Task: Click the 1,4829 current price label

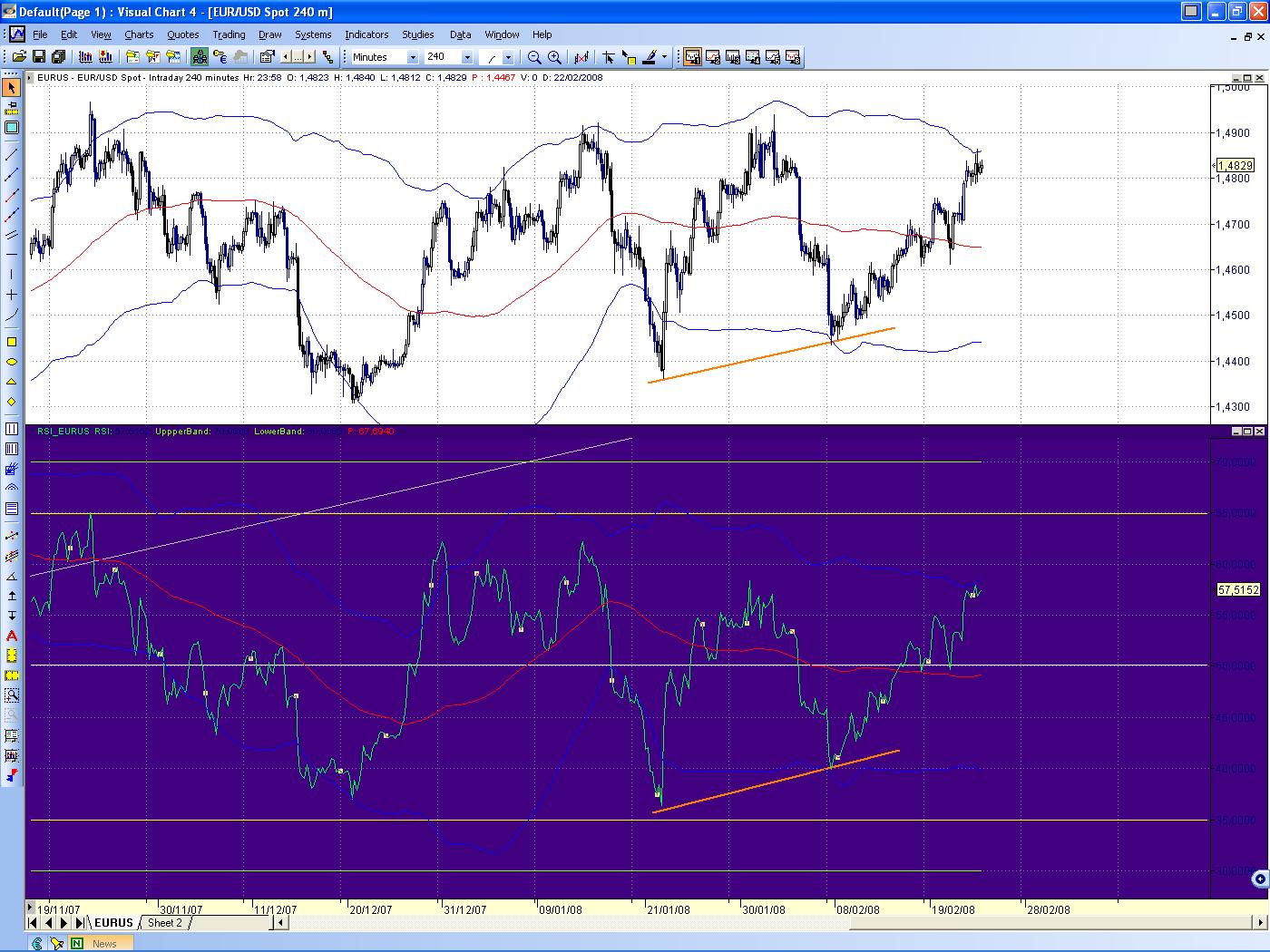Action: [x=1235, y=166]
